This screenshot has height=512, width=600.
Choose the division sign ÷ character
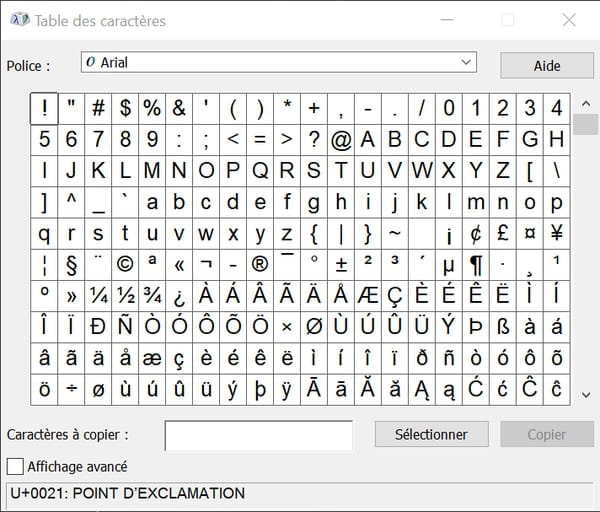71,390
